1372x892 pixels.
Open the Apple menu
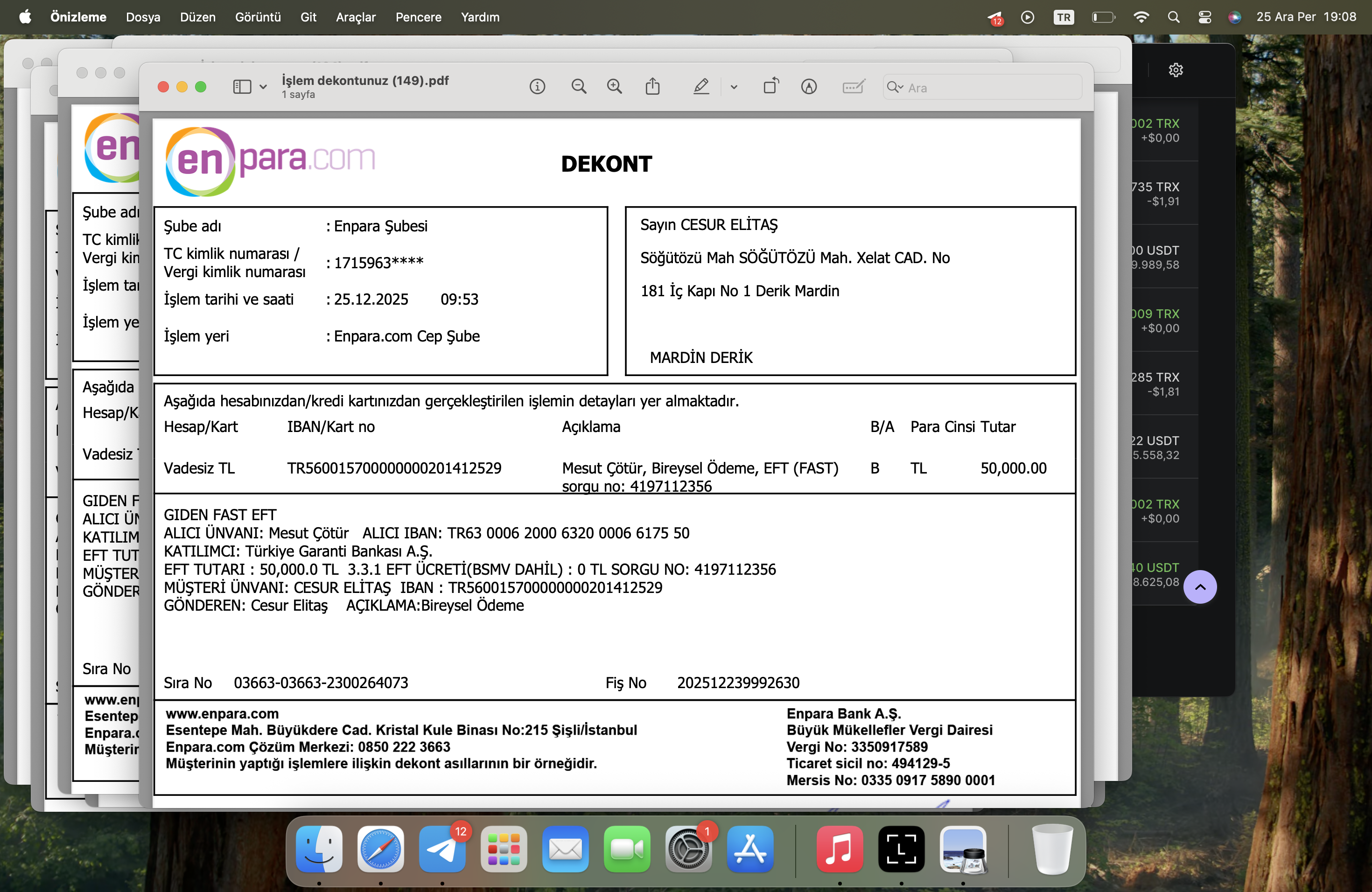click(25, 17)
